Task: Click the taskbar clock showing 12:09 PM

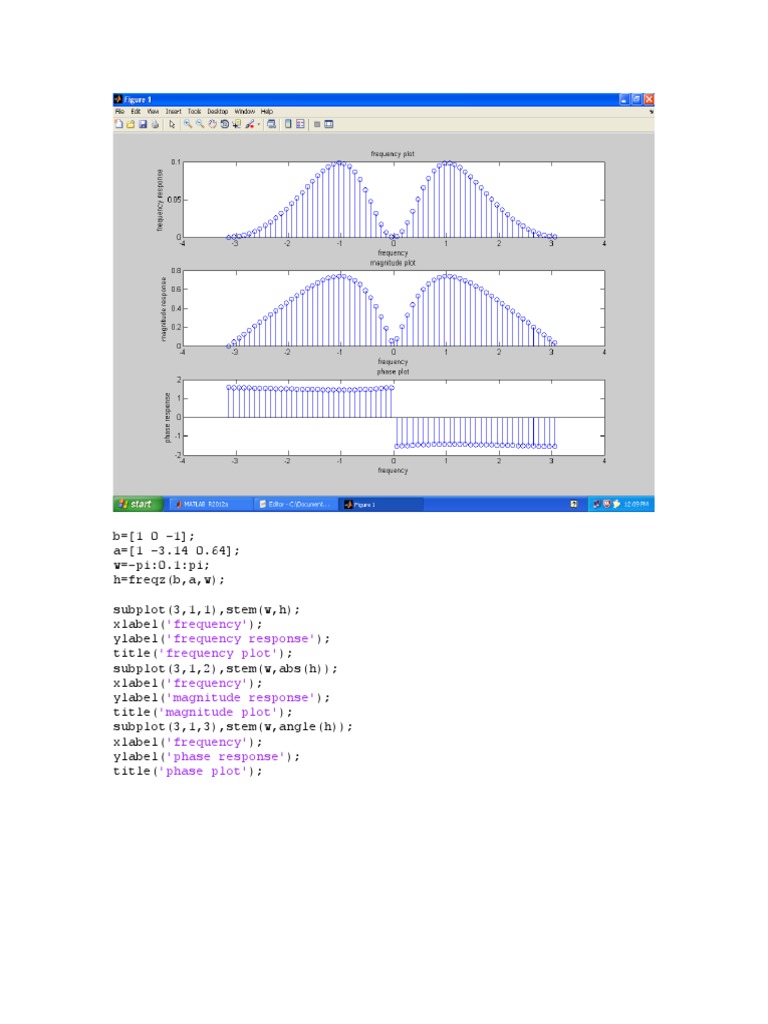Action: 636,504
